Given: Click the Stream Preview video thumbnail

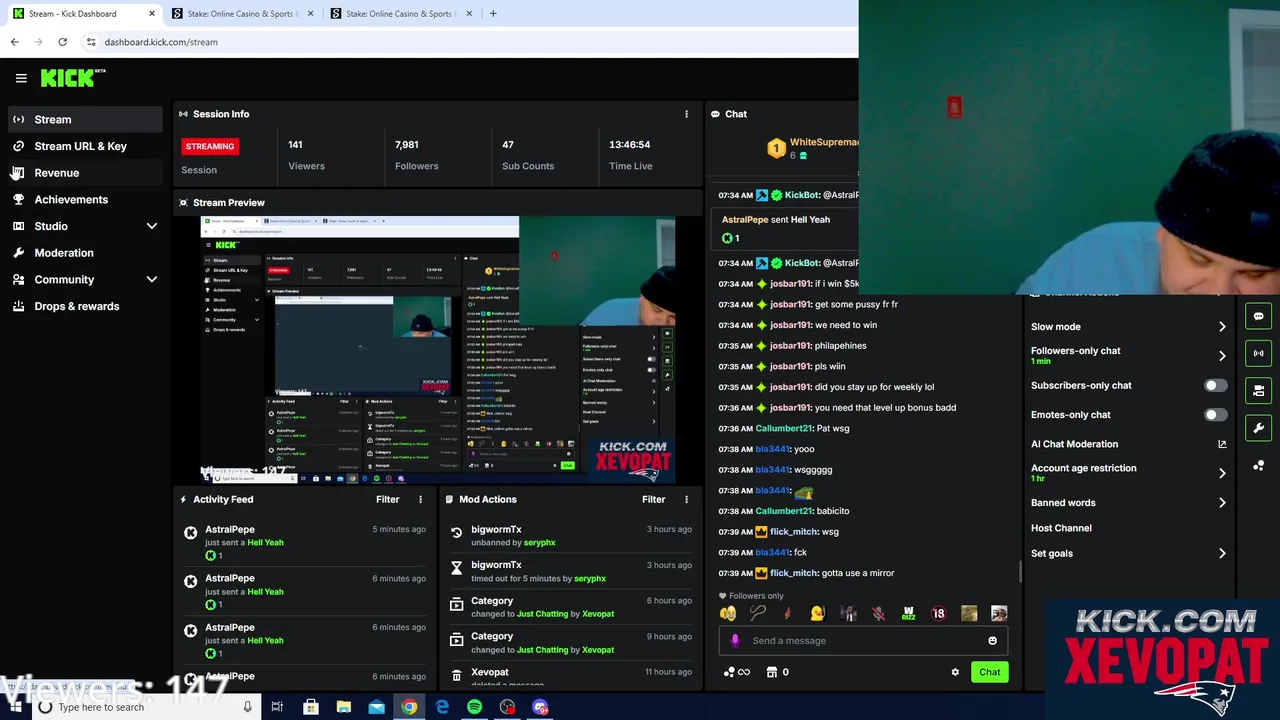Looking at the screenshot, I should (437, 350).
